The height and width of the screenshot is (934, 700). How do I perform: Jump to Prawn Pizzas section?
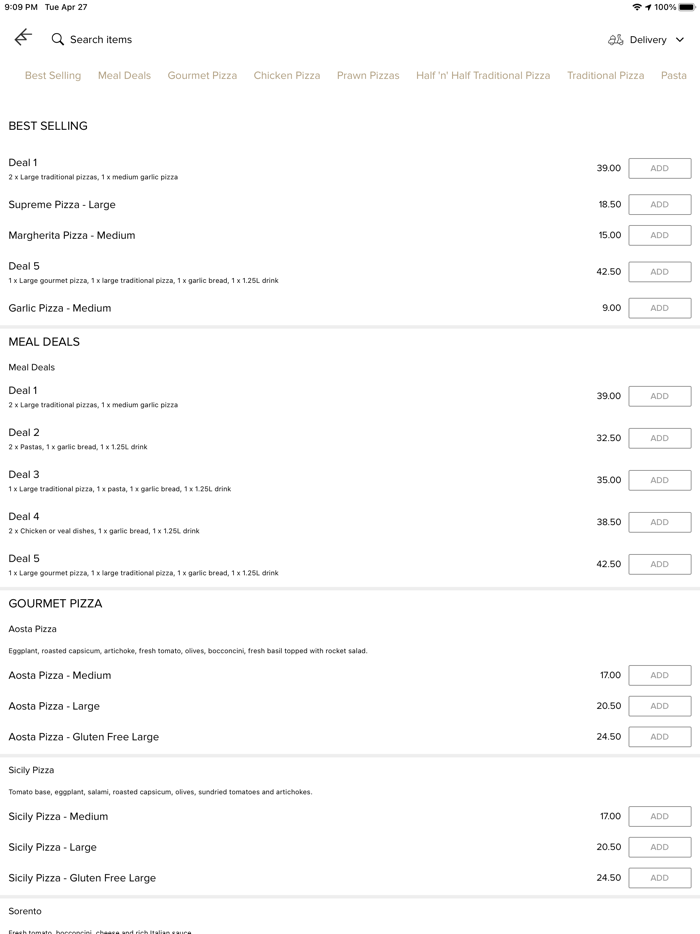click(368, 76)
